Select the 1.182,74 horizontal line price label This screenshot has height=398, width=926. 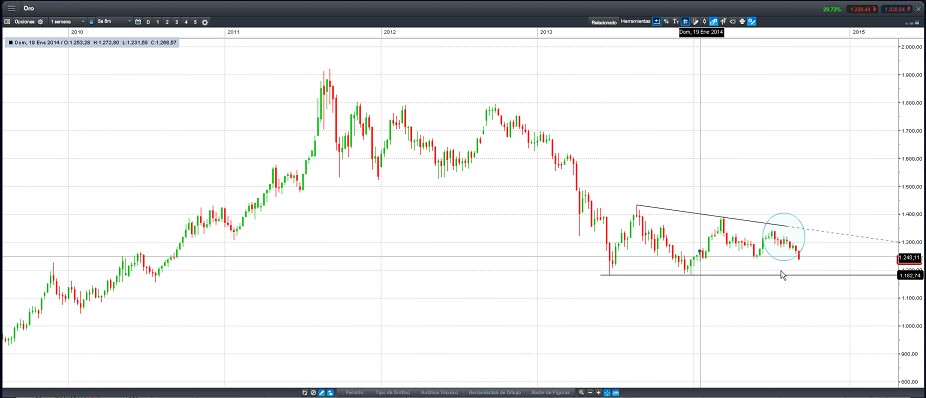(x=909, y=275)
